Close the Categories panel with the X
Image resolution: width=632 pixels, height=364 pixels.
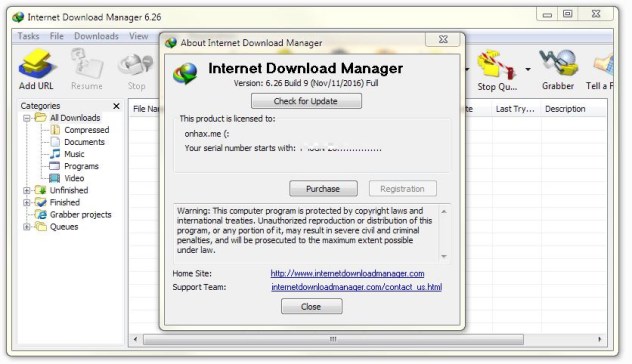pos(116,106)
